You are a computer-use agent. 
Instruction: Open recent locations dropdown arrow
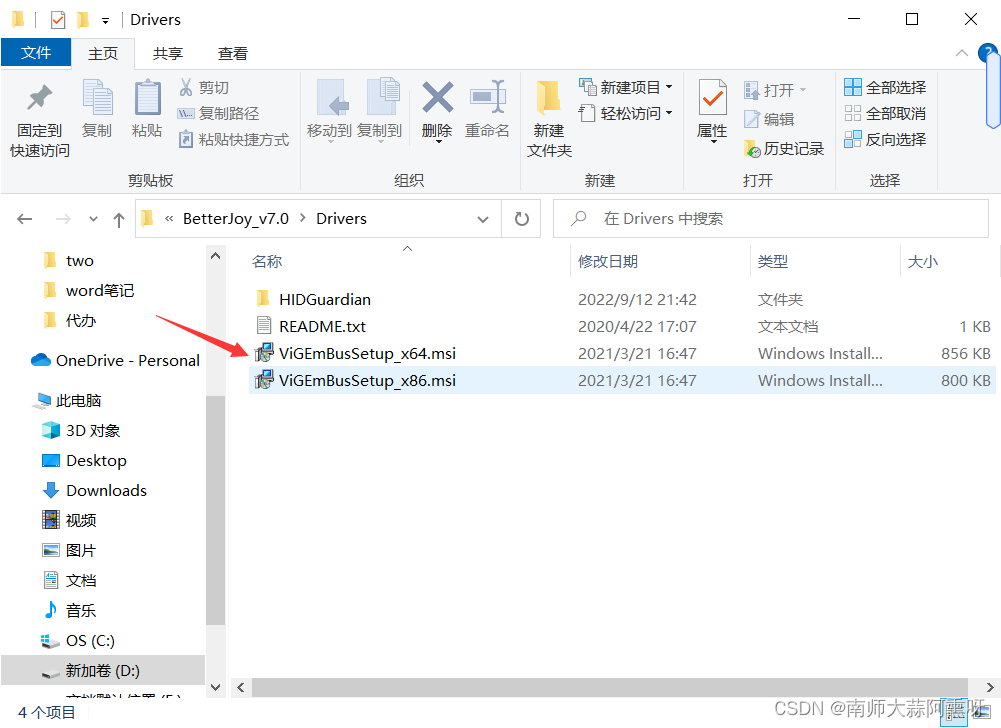coord(93,219)
